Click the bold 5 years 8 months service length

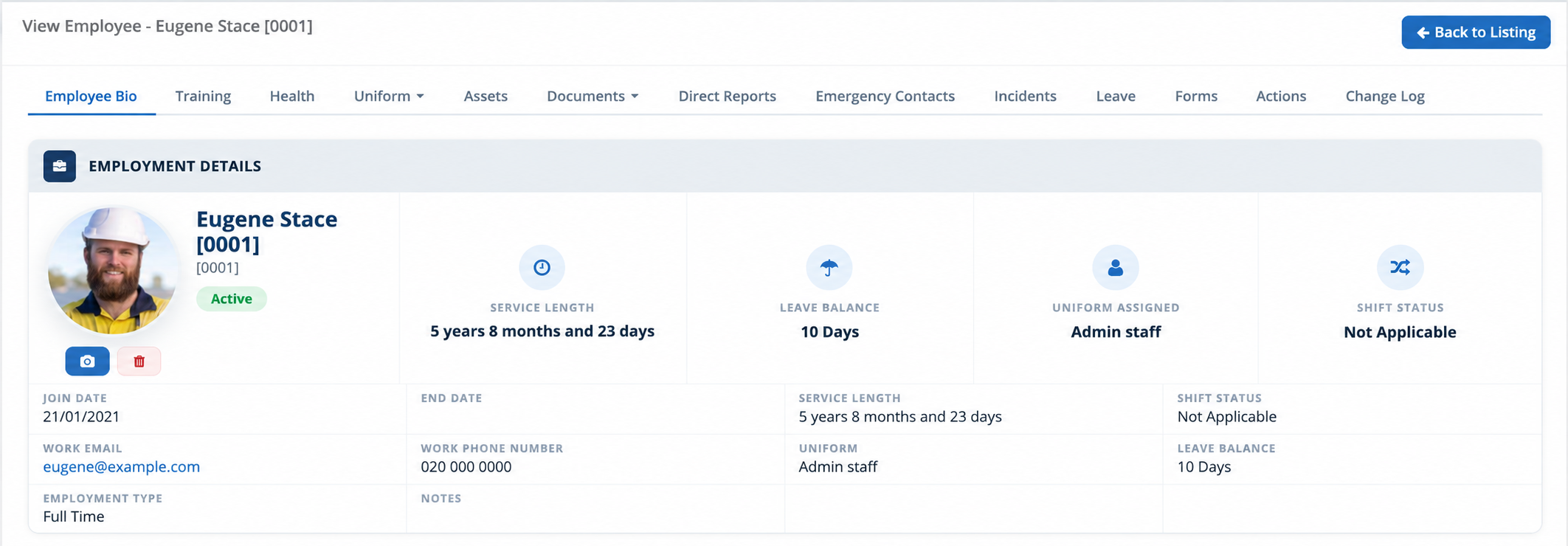click(x=542, y=331)
